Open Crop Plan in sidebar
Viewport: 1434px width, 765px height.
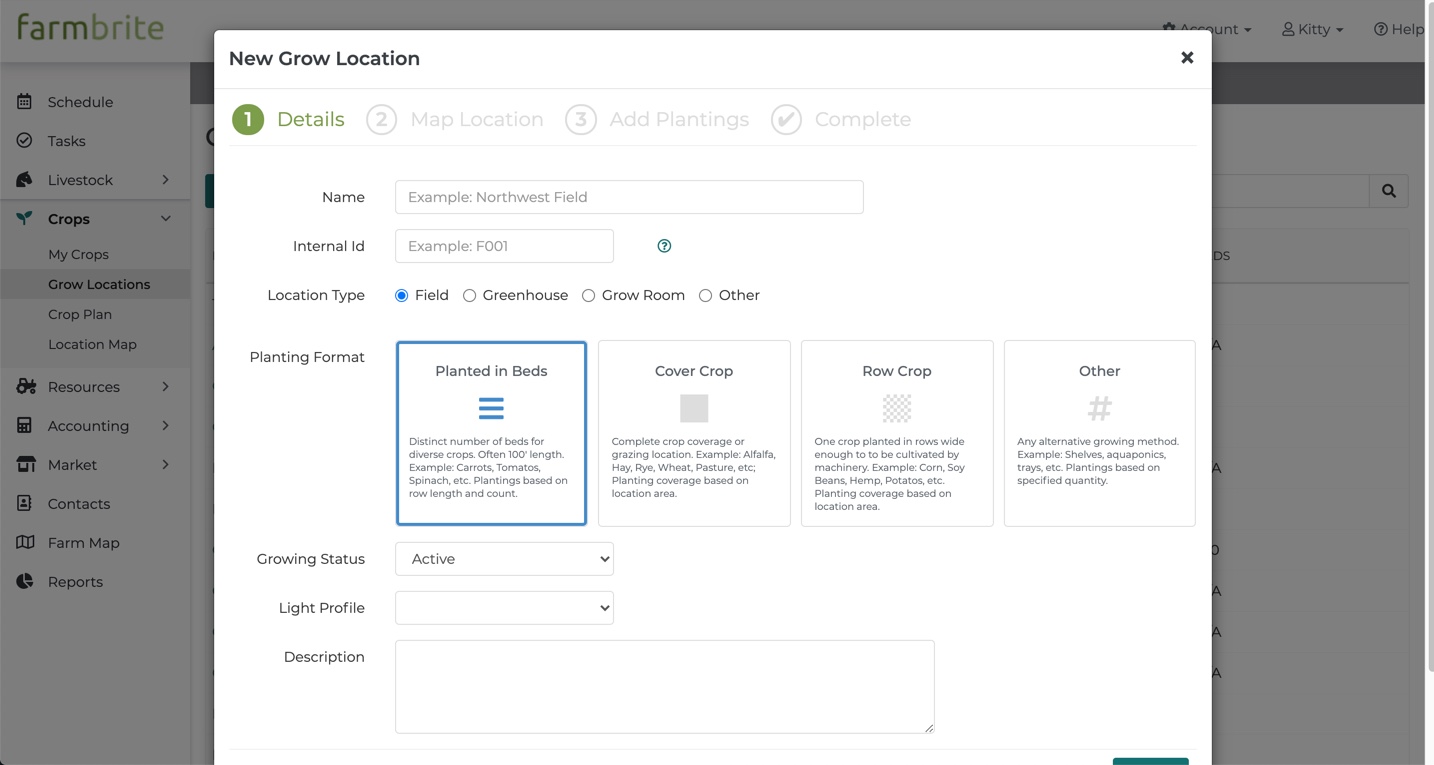point(80,314)
